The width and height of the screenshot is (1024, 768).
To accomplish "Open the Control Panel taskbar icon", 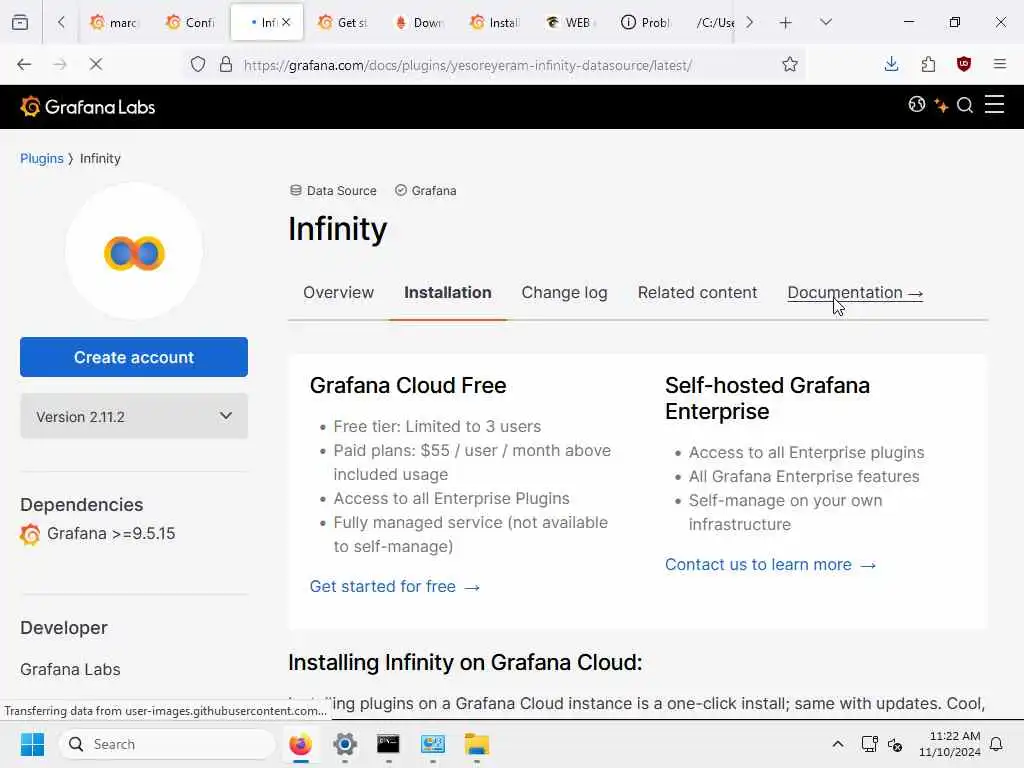I will 432,744.
